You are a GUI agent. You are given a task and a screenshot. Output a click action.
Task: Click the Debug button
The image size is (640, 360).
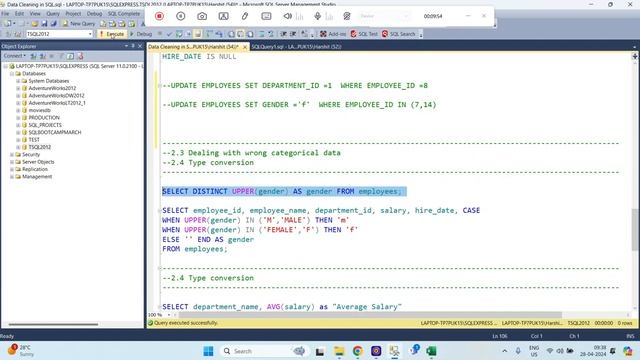141,34
